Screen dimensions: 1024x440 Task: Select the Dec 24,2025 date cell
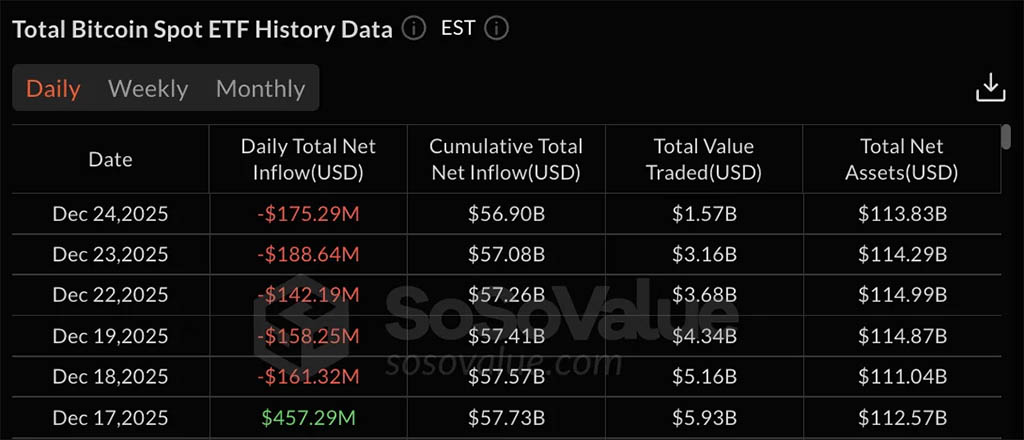point(110,214)
